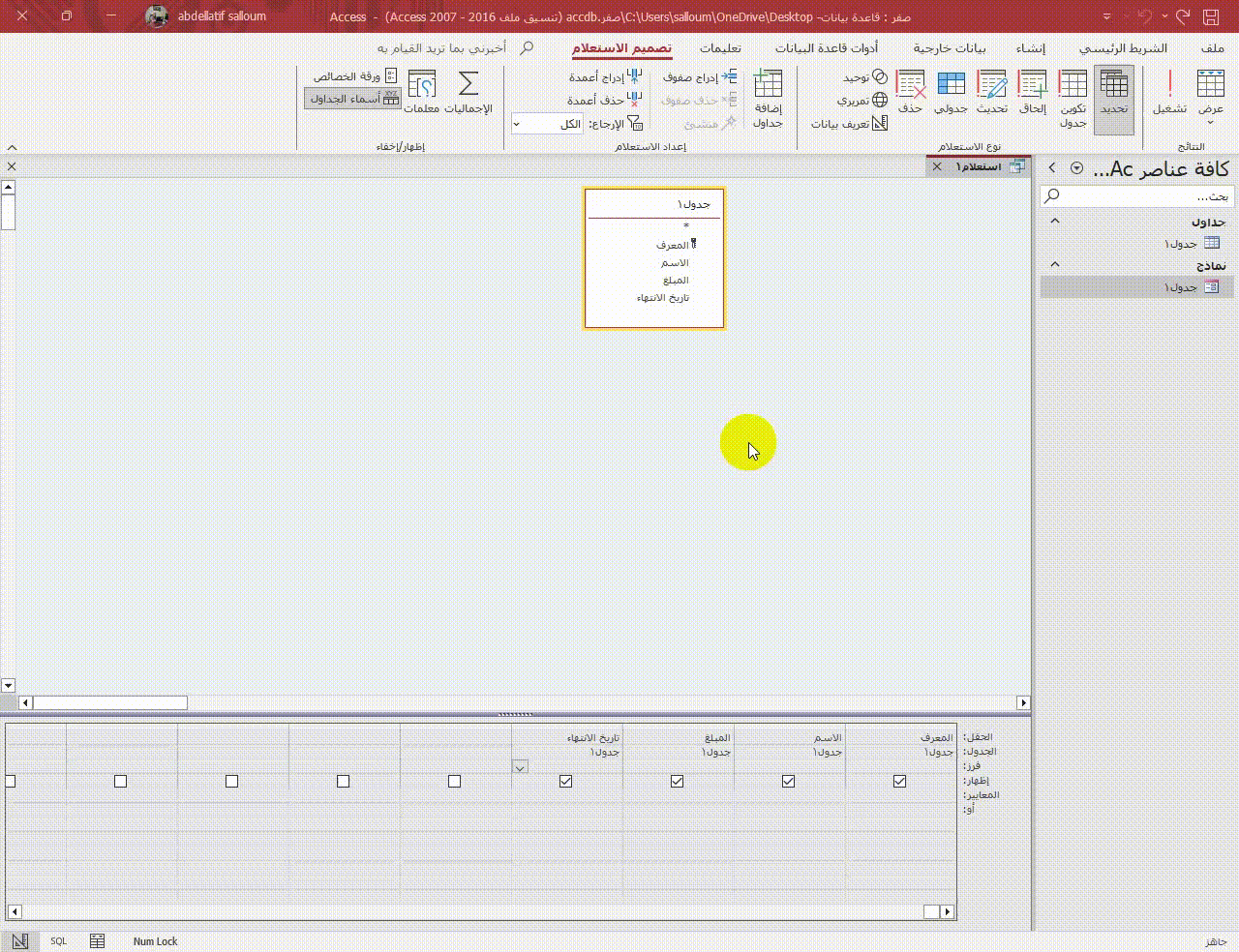This screenshot has width=1239, height=952.
Task: Click إدراج صفوف (Insert Rows)
Action: coord(700,76)
